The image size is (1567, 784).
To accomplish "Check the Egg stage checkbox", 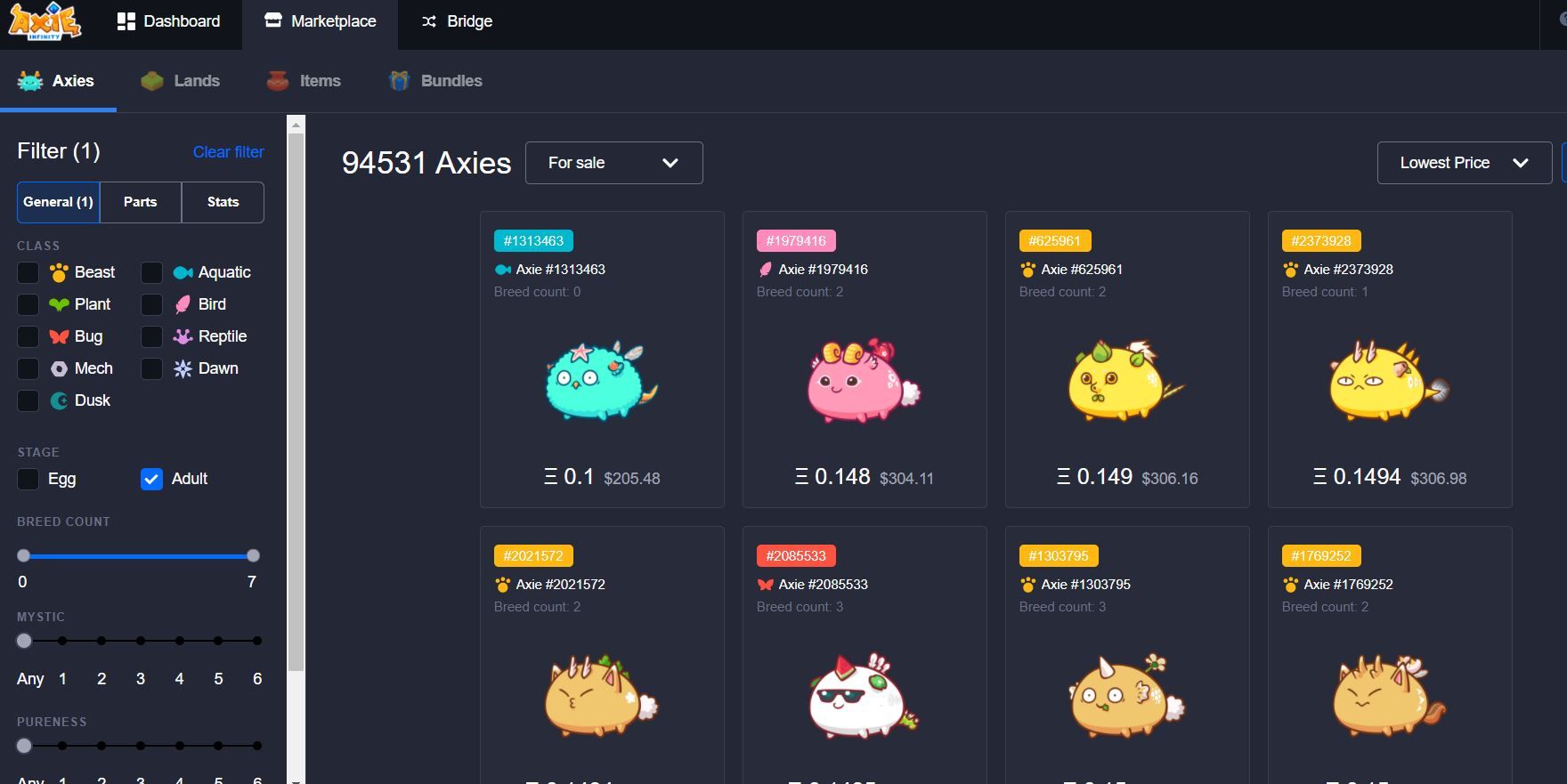I will [x=28, y=479].
